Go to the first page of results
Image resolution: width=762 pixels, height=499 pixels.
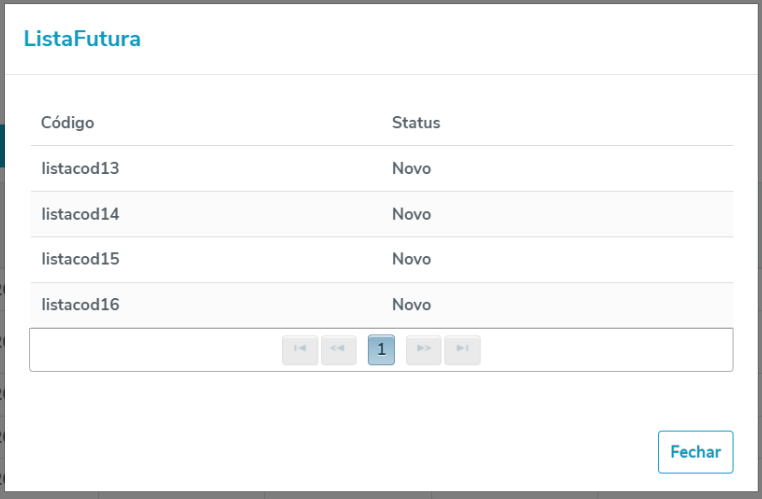[300, 349]
